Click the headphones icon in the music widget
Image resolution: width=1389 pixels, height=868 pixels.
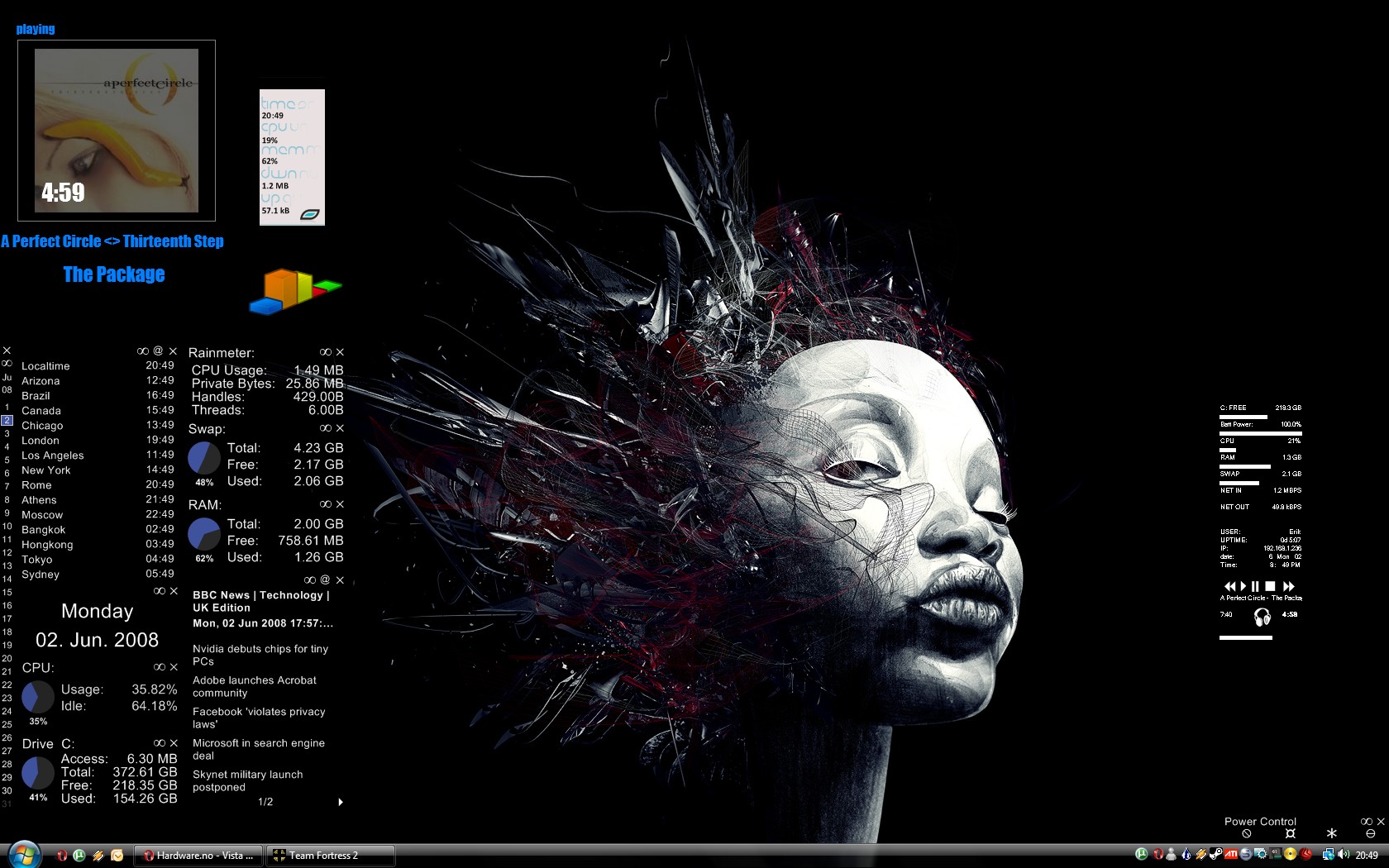pyautogui.click(x=1263, y=618)
